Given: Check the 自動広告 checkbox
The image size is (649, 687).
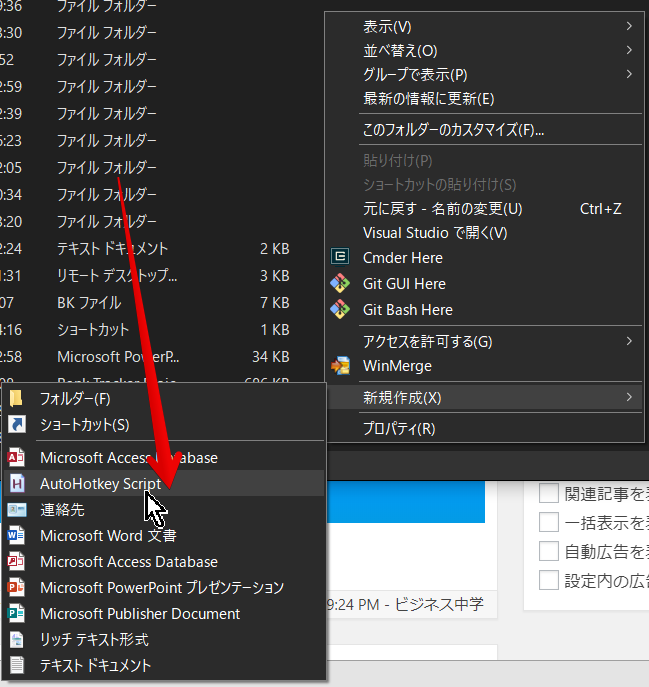Looking at the screenshot, I should [x=549, y=551].
